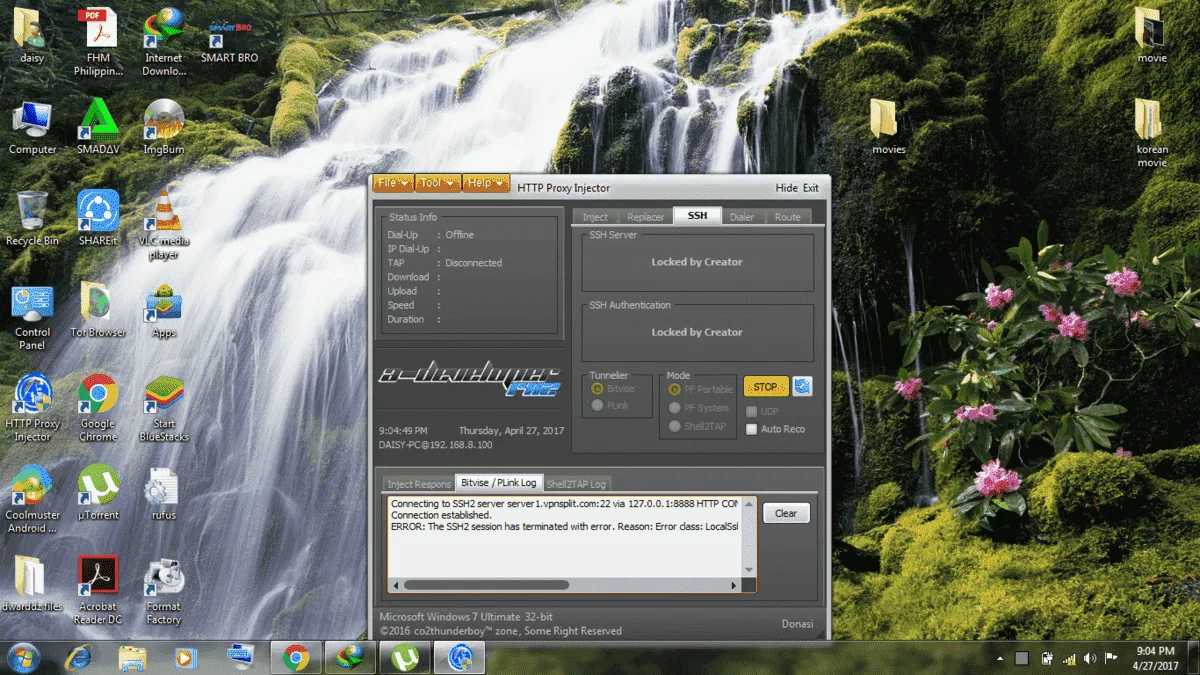The width and height of the screenshot is (1200, 675).
Task: Open the movie folder on desktop
Action: [x=1152, y=37]
